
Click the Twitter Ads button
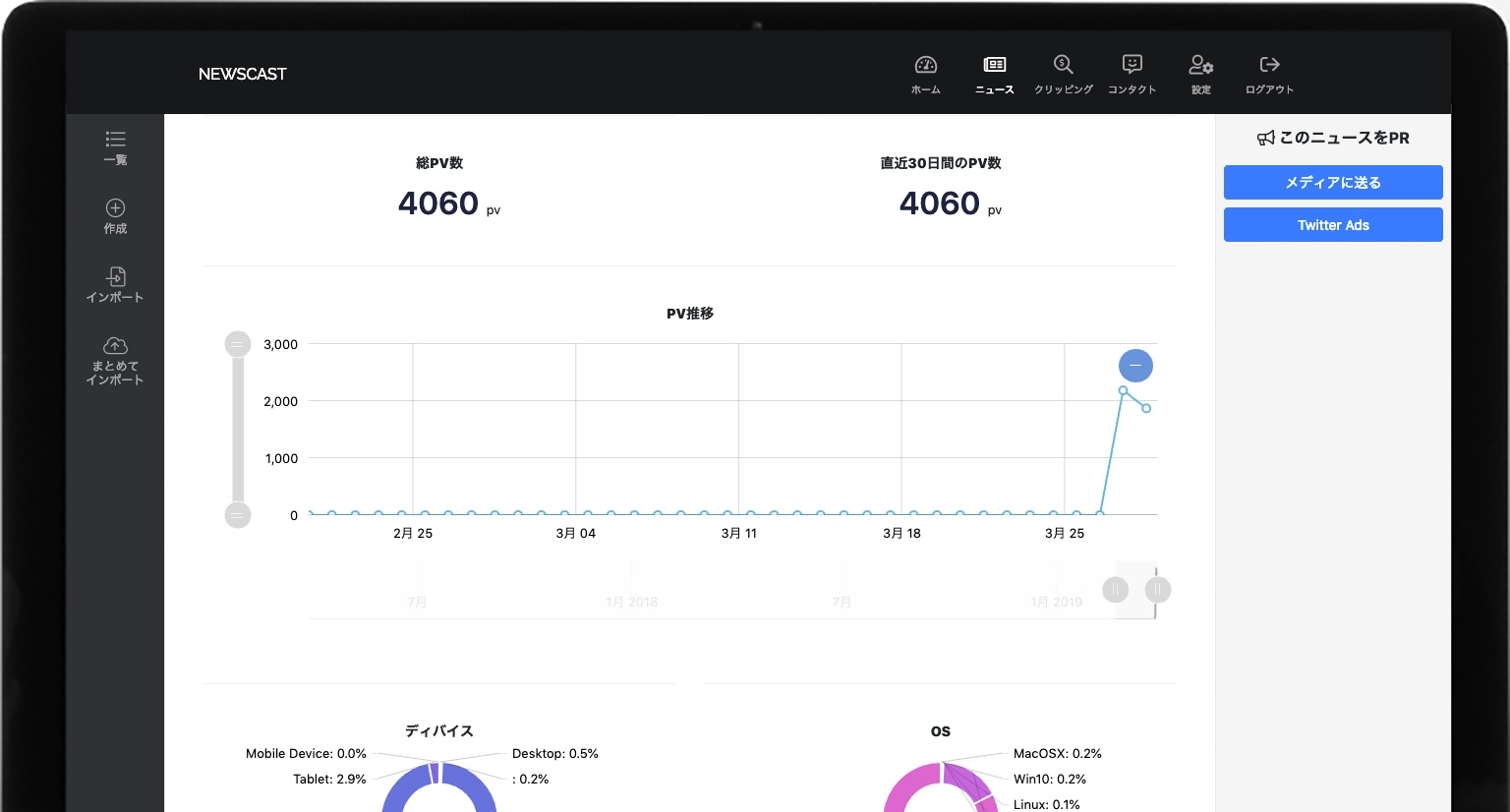click(x=1332, y=225)
